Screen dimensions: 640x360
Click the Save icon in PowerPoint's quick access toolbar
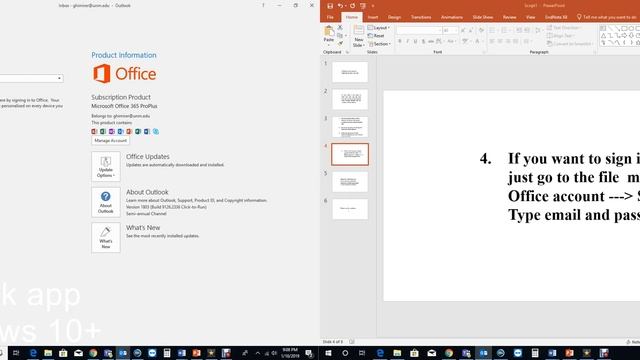330,6
